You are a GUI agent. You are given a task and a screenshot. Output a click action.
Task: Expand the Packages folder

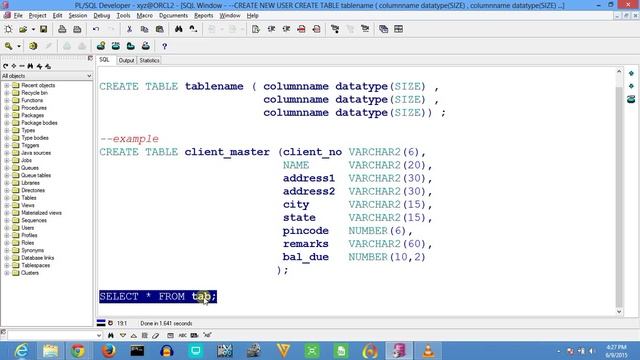tap(7, 116)
